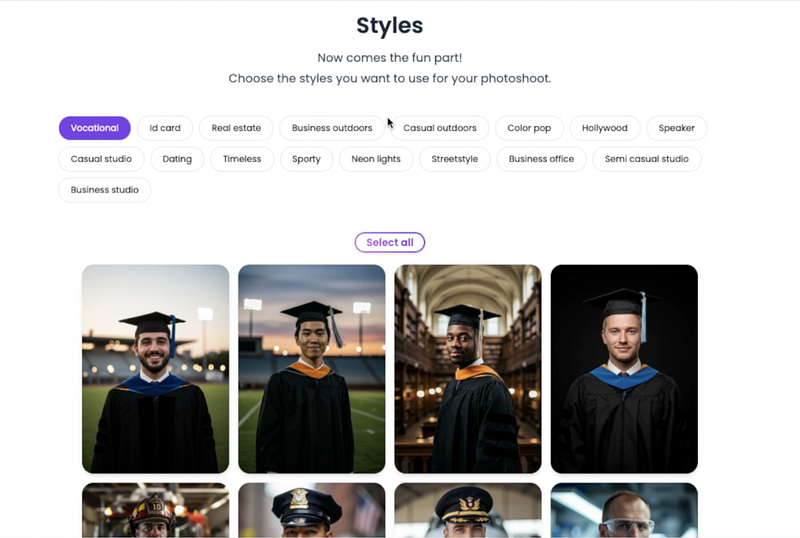Select the Neon lights category
The image size is (800, 538).
click(x=376, y=159)
